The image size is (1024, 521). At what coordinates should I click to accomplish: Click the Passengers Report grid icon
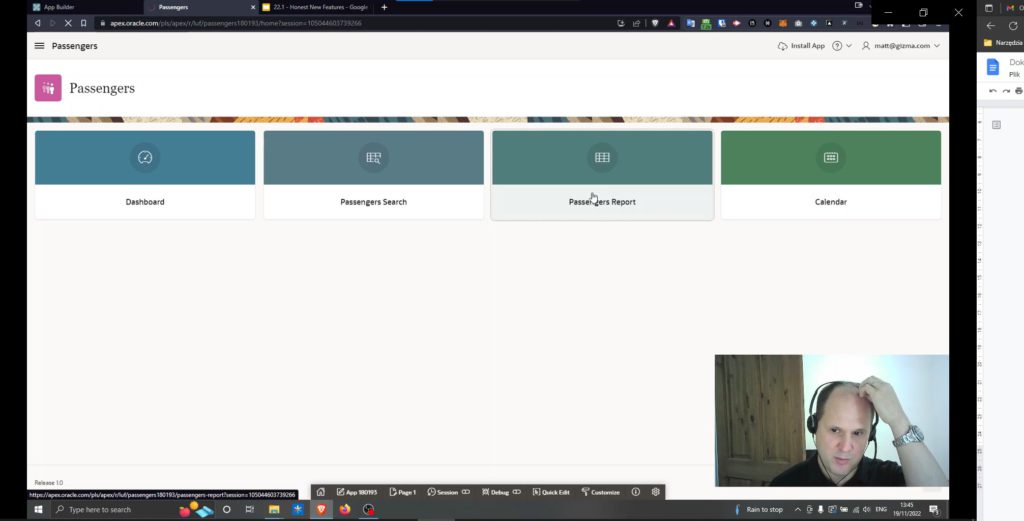pyautogui.click(x=602, y=157)
